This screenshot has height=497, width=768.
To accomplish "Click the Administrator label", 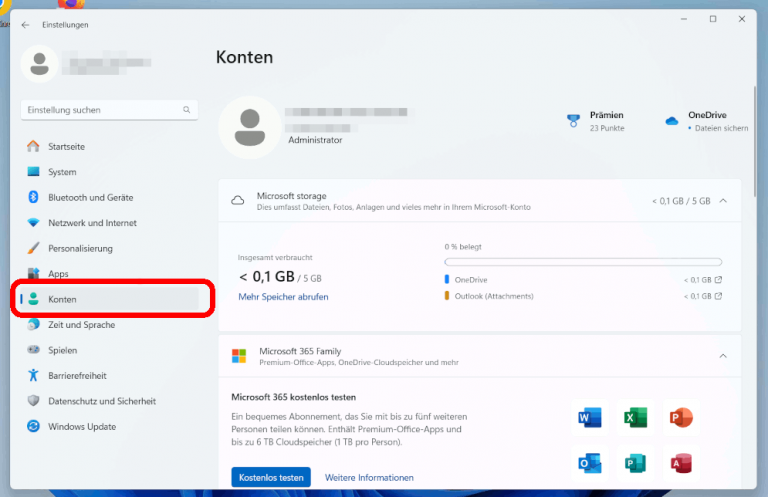I will point(315,140).
